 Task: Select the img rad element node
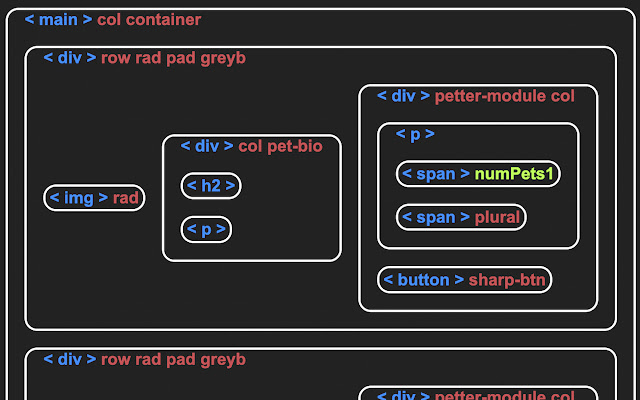94,198
